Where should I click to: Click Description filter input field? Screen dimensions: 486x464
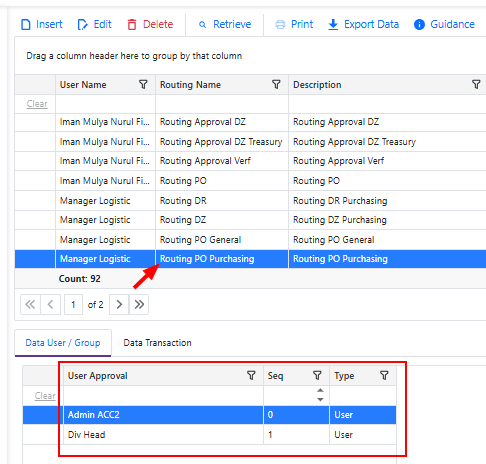pos(387,104)
